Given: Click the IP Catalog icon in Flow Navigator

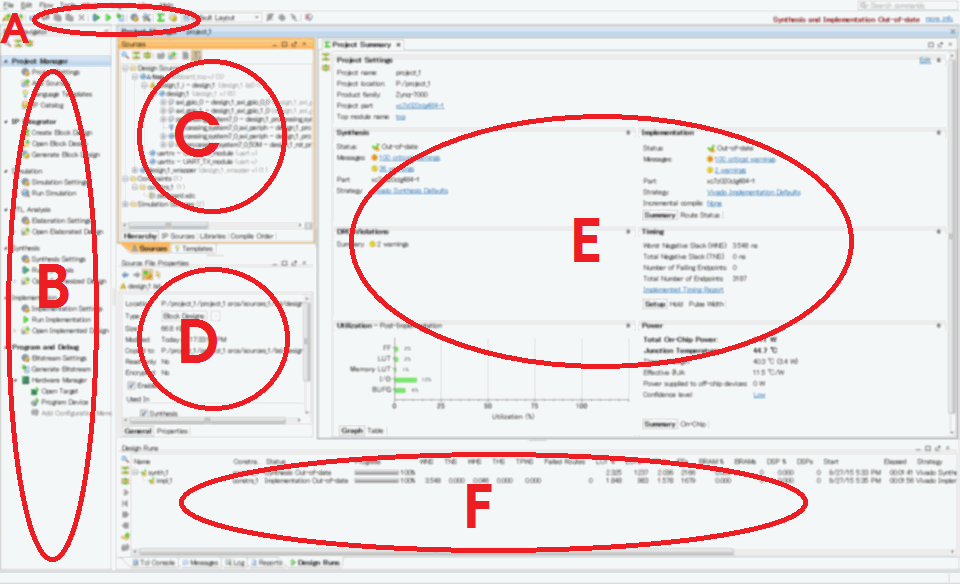Looking at the screenshot, I should point(23,105).
